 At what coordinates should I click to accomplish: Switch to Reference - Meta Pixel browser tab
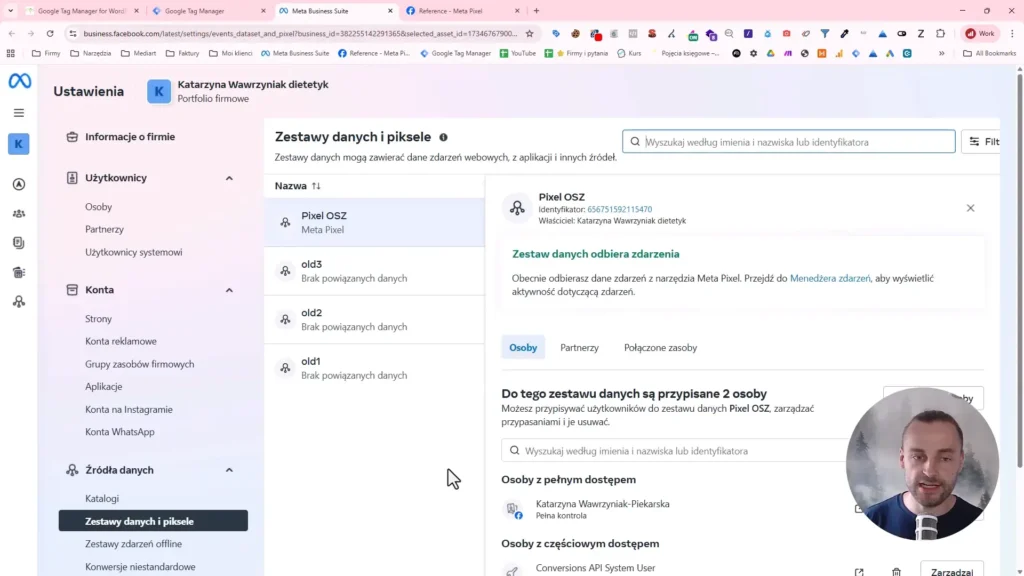462,10
